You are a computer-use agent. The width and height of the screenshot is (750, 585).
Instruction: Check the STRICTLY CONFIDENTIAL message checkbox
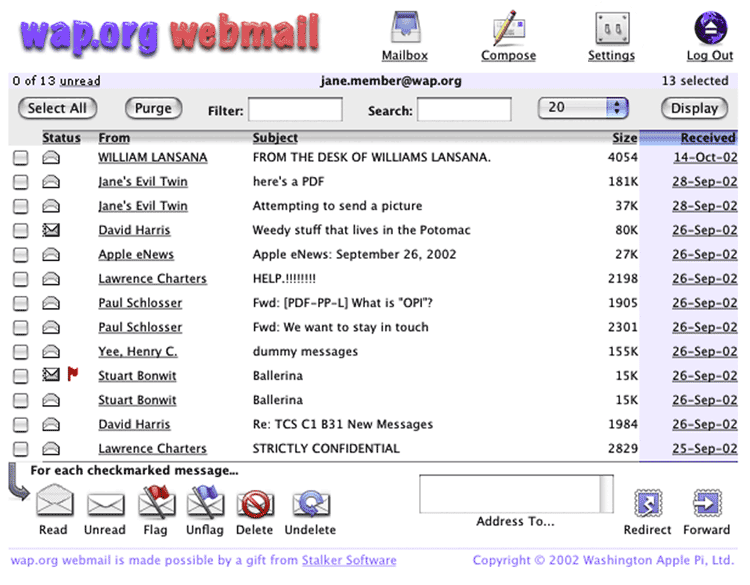click(x=21, y=449)
